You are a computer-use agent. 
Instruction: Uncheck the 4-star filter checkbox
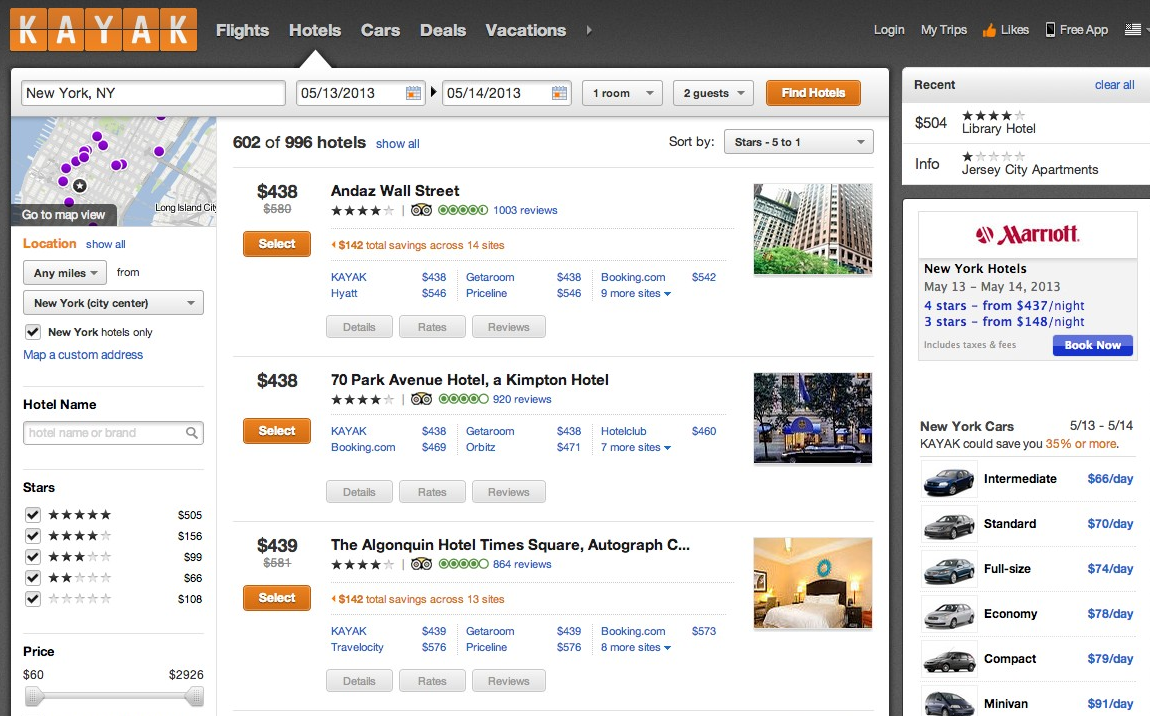(33, 536)
